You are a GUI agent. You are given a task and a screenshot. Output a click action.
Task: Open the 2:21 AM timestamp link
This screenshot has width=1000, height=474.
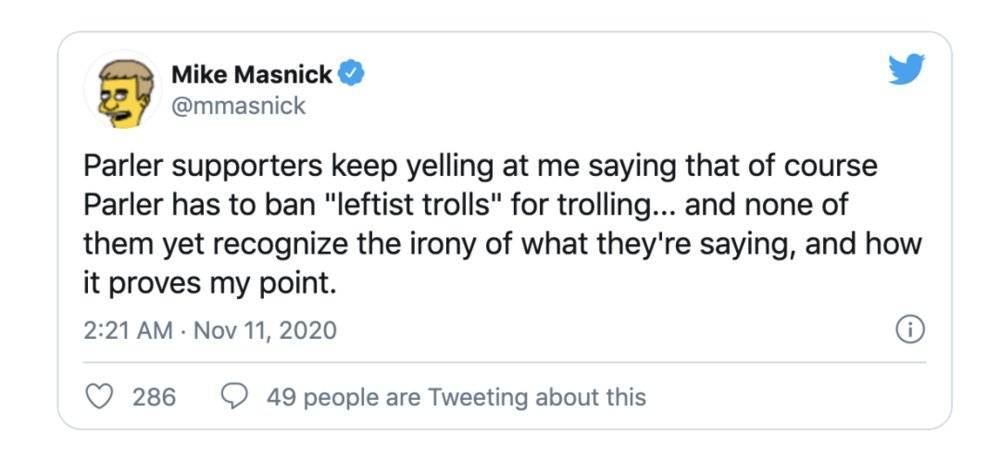coord(128,330)
